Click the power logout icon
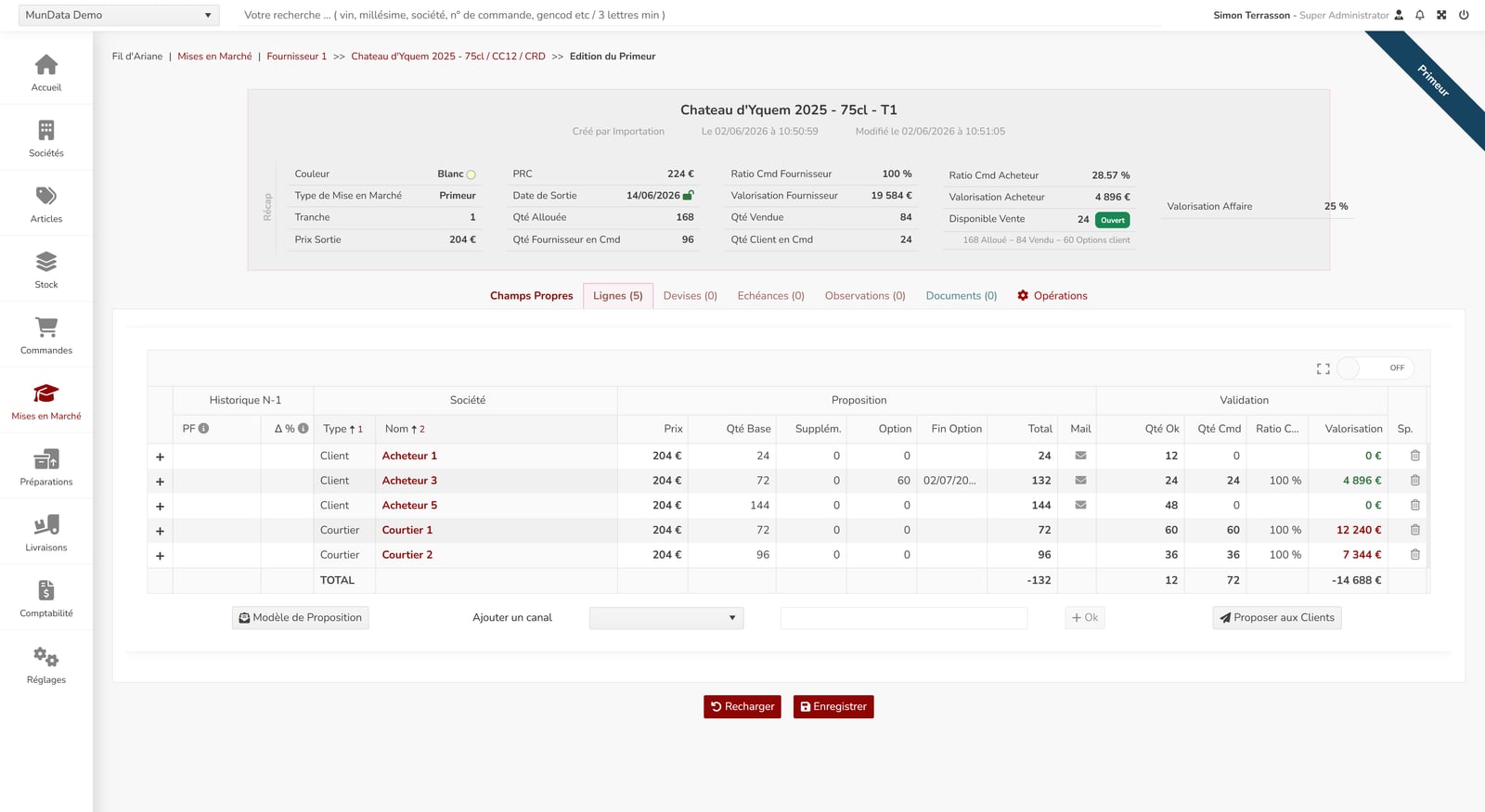 (x=1464, y=15)
